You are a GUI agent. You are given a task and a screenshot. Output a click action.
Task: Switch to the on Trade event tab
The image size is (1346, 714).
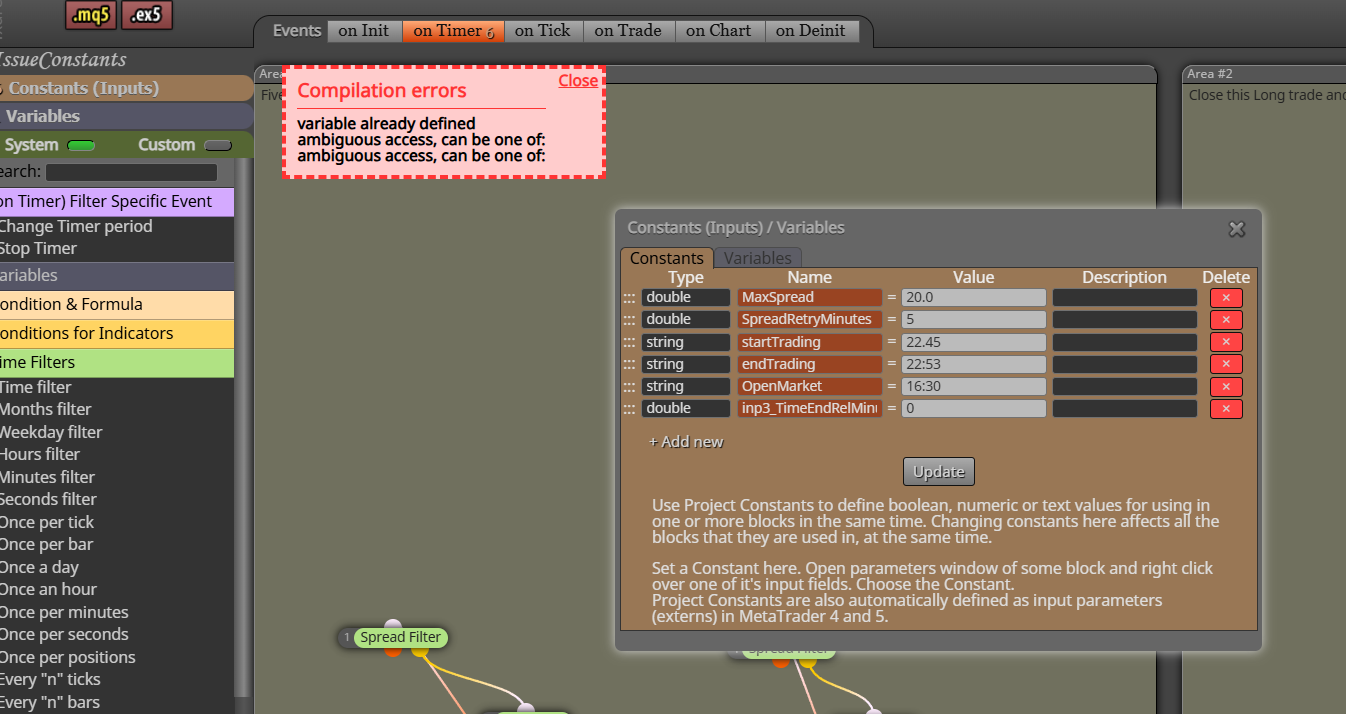click(628, 31)
